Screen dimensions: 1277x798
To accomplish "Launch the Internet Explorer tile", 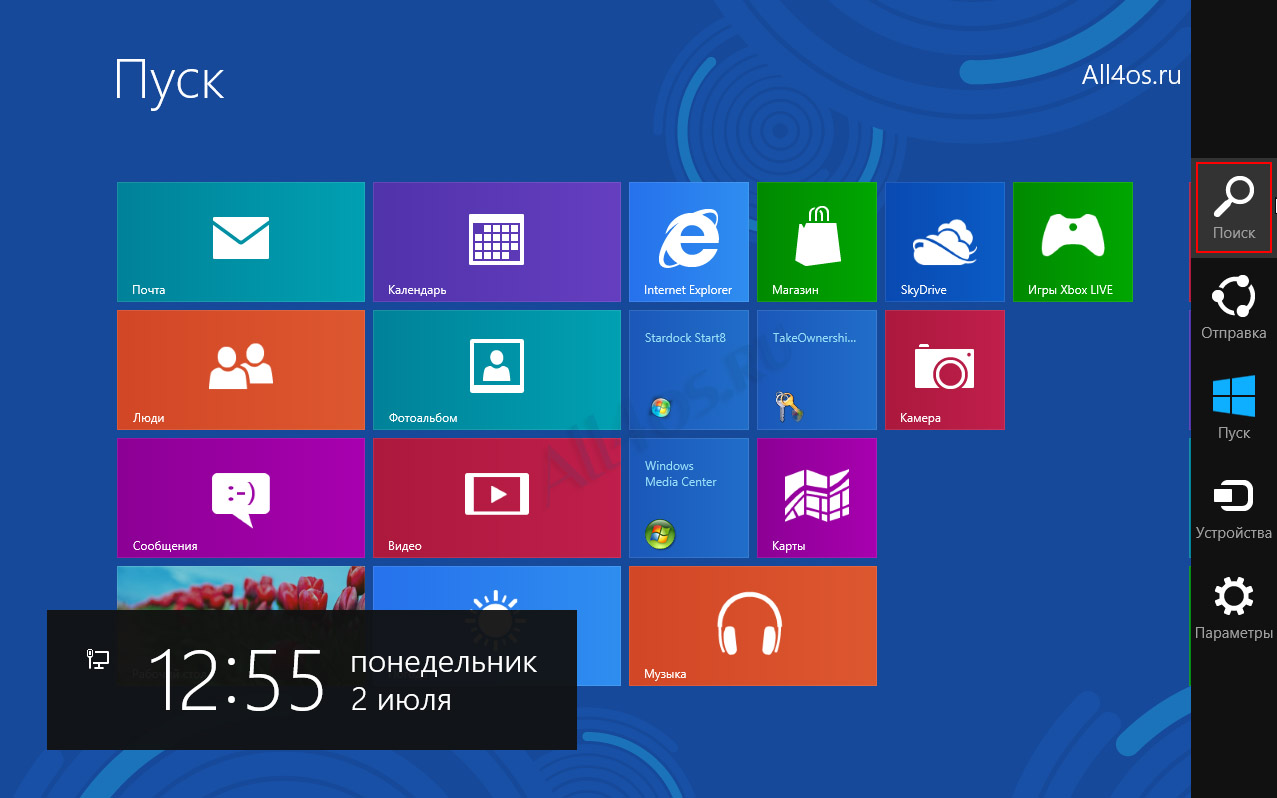I will tap(689, 242).
